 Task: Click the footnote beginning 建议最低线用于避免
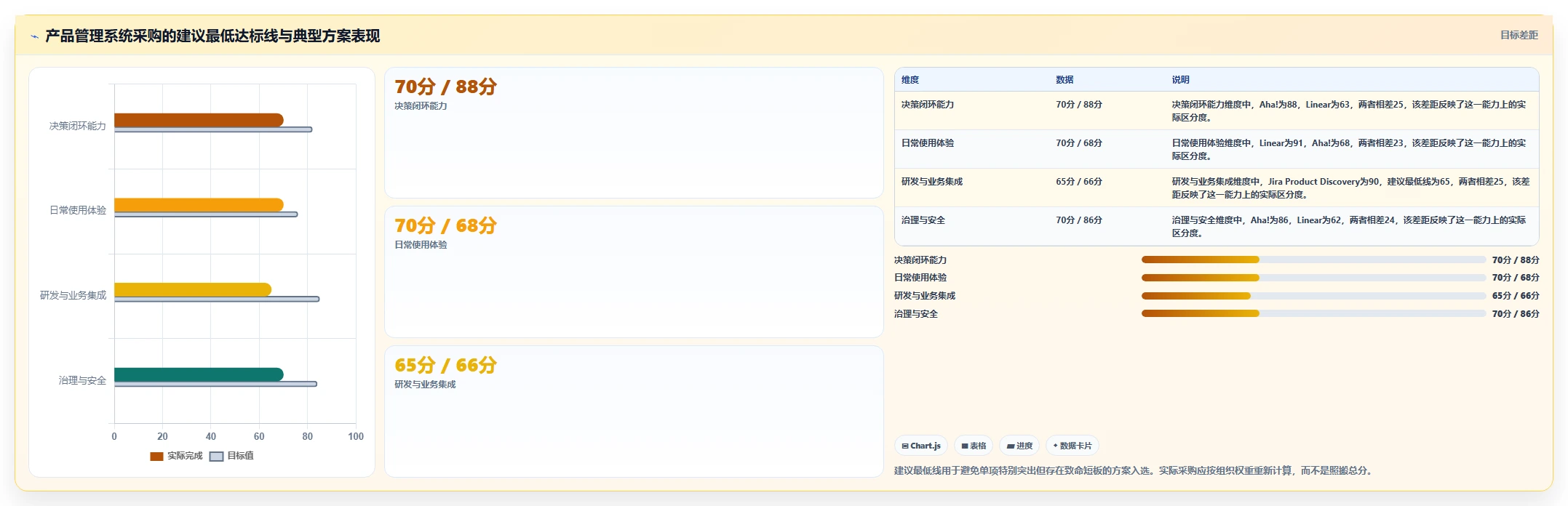(1134, 471)
